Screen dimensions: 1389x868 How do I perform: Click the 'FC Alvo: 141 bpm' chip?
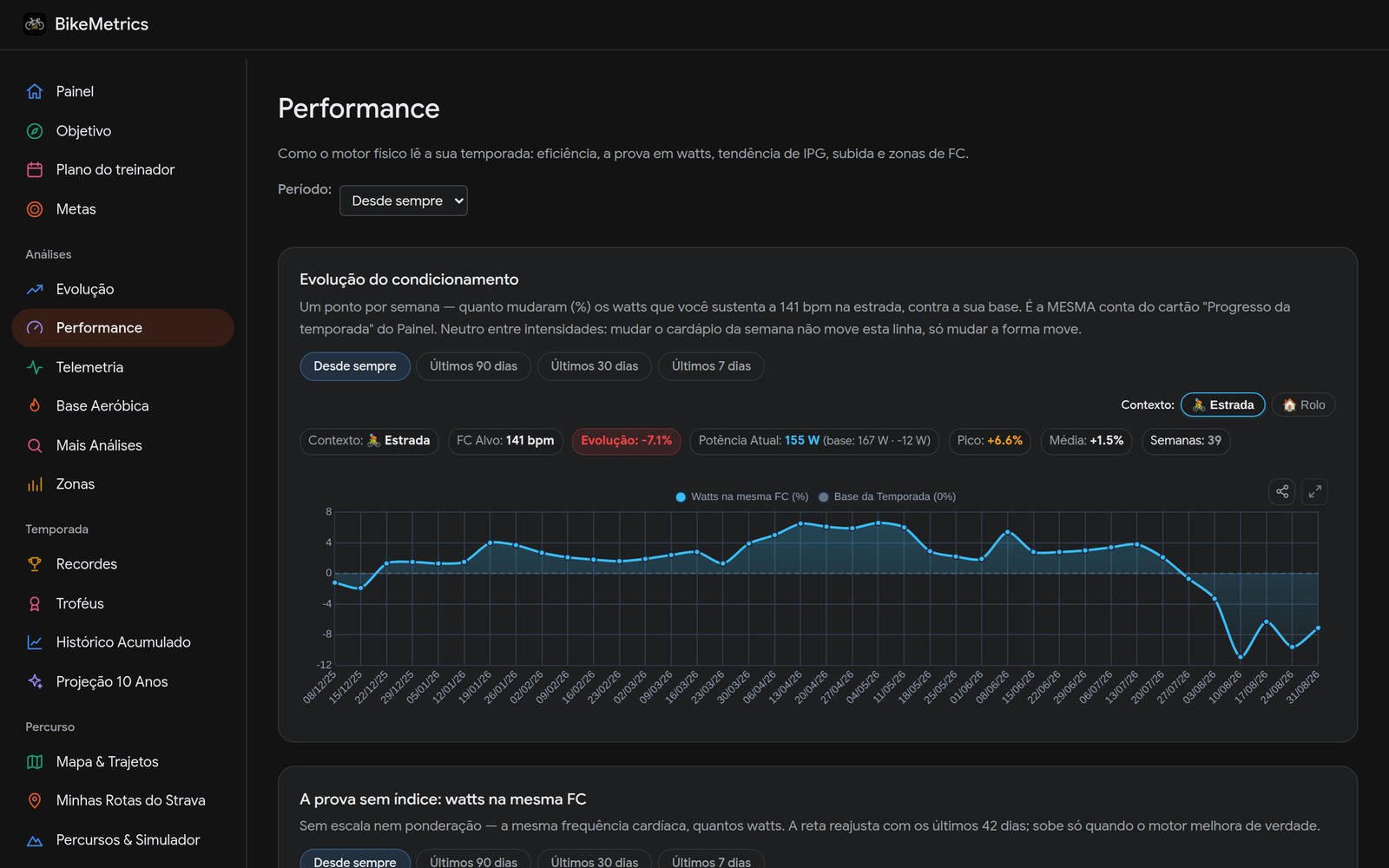coord(505,441)
